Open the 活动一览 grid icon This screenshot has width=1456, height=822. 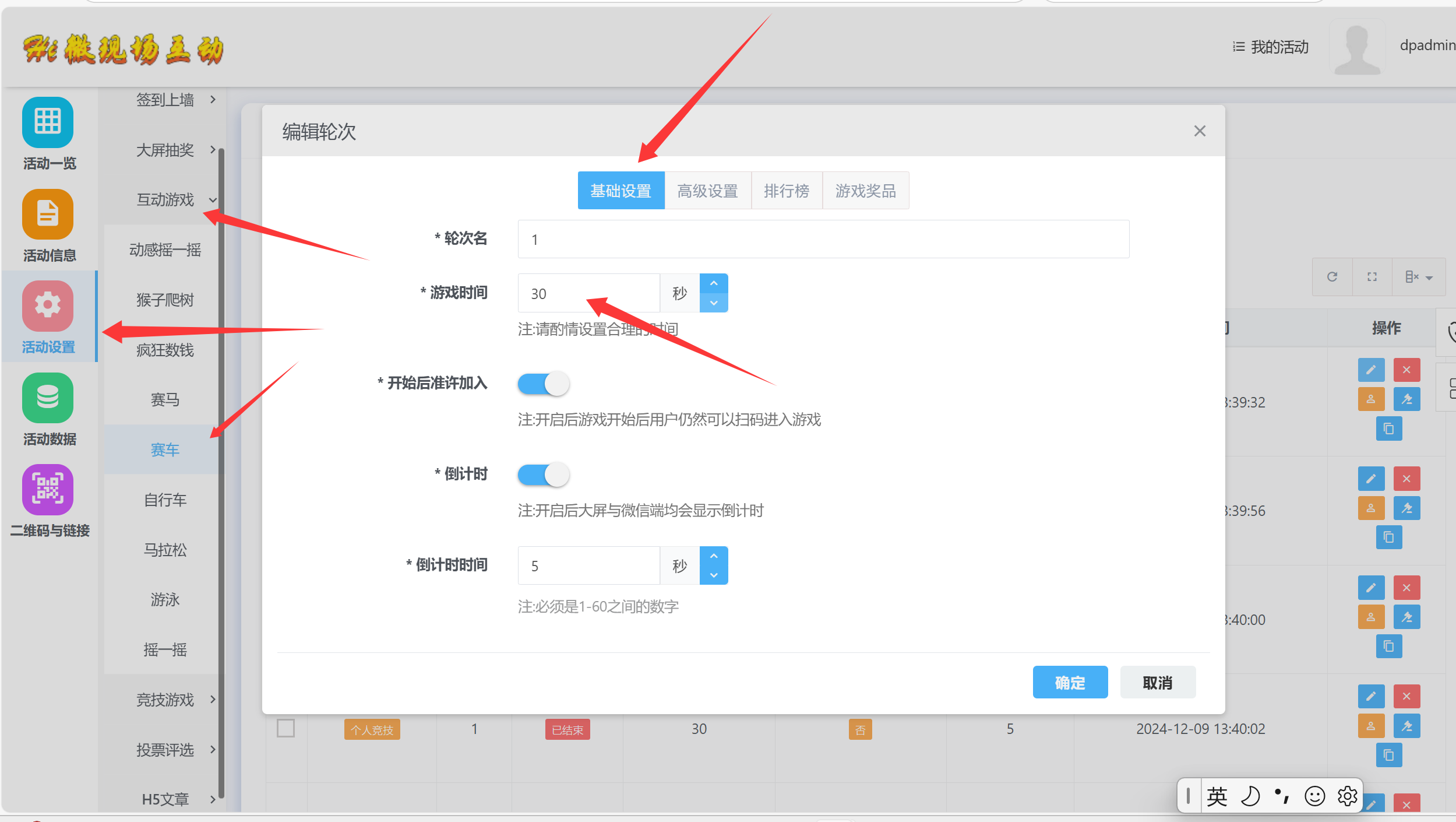[48, 122]
